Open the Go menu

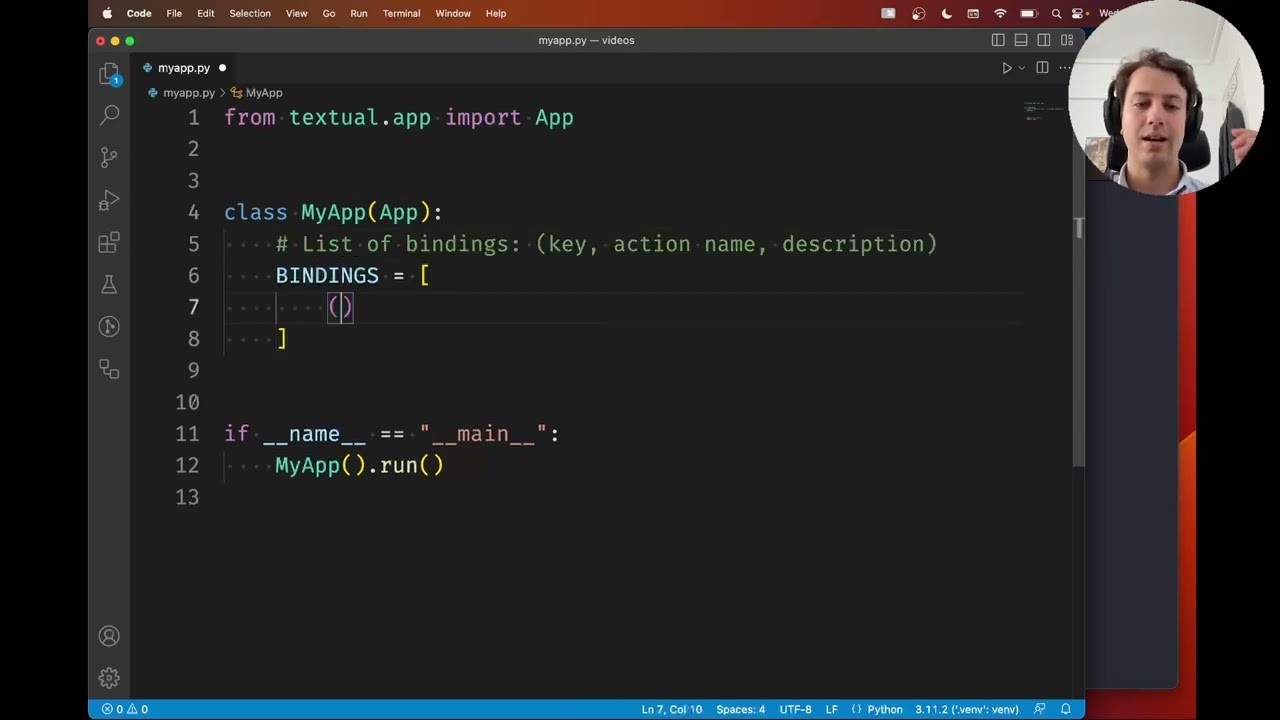[329, 13]
